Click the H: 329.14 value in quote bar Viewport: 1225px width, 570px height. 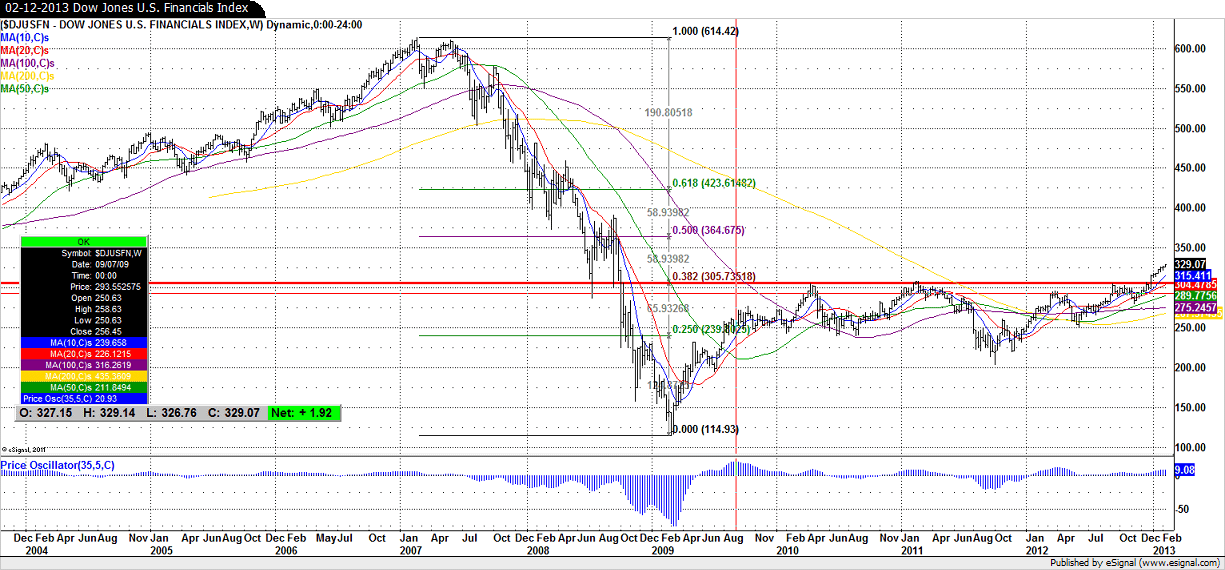[109, 413]
